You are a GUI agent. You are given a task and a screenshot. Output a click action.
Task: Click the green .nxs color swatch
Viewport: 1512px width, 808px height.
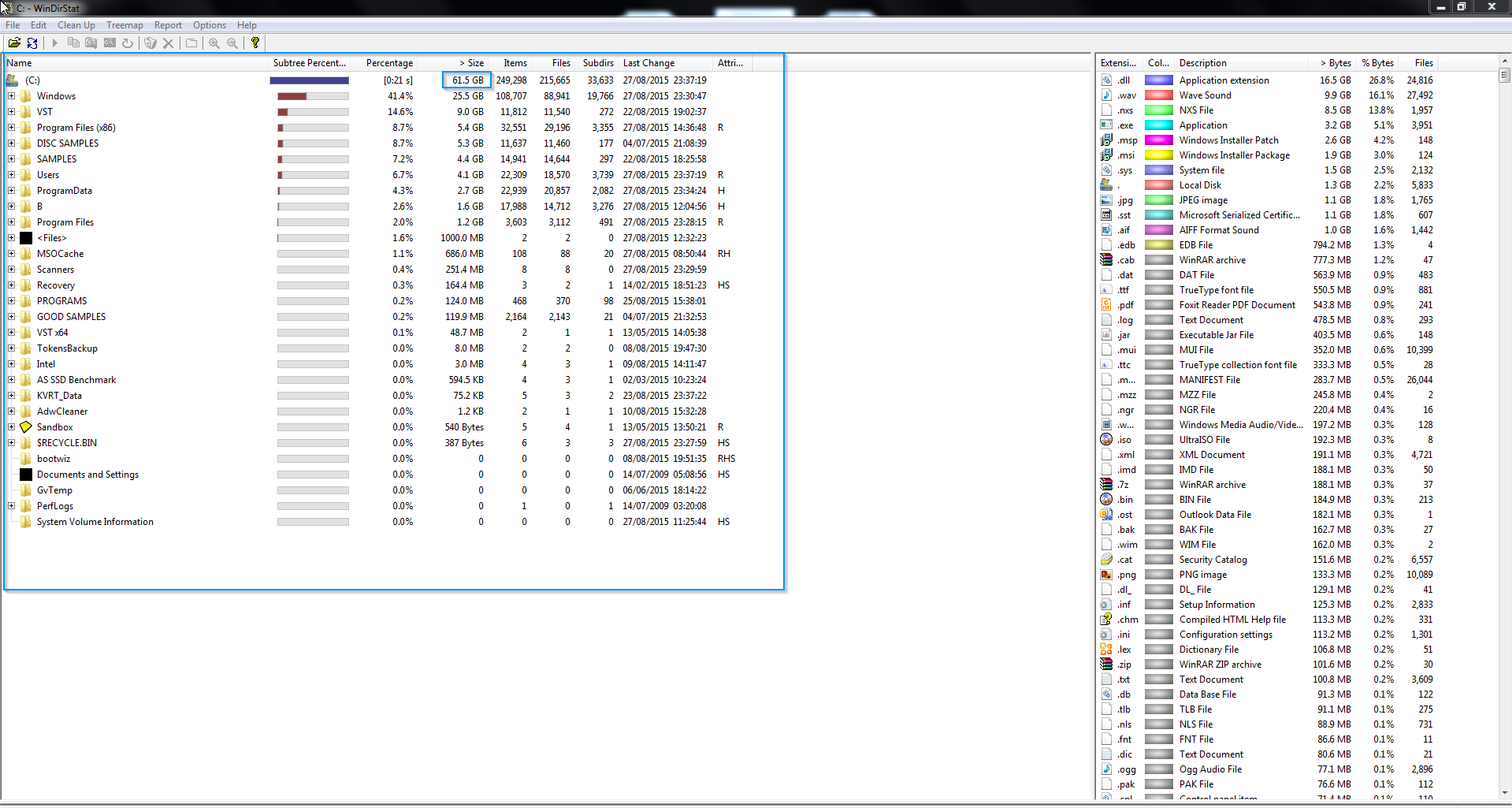(x=1158, y=110)
